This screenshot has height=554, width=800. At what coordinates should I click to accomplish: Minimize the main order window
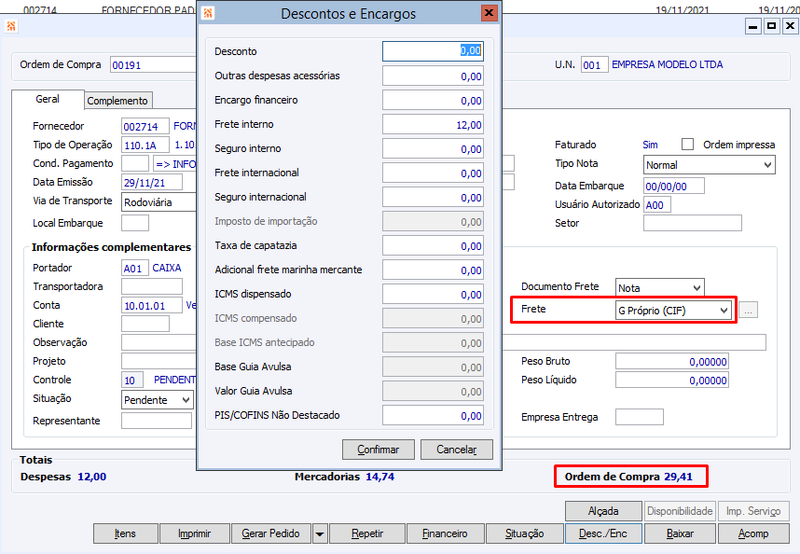pos(753,26)
